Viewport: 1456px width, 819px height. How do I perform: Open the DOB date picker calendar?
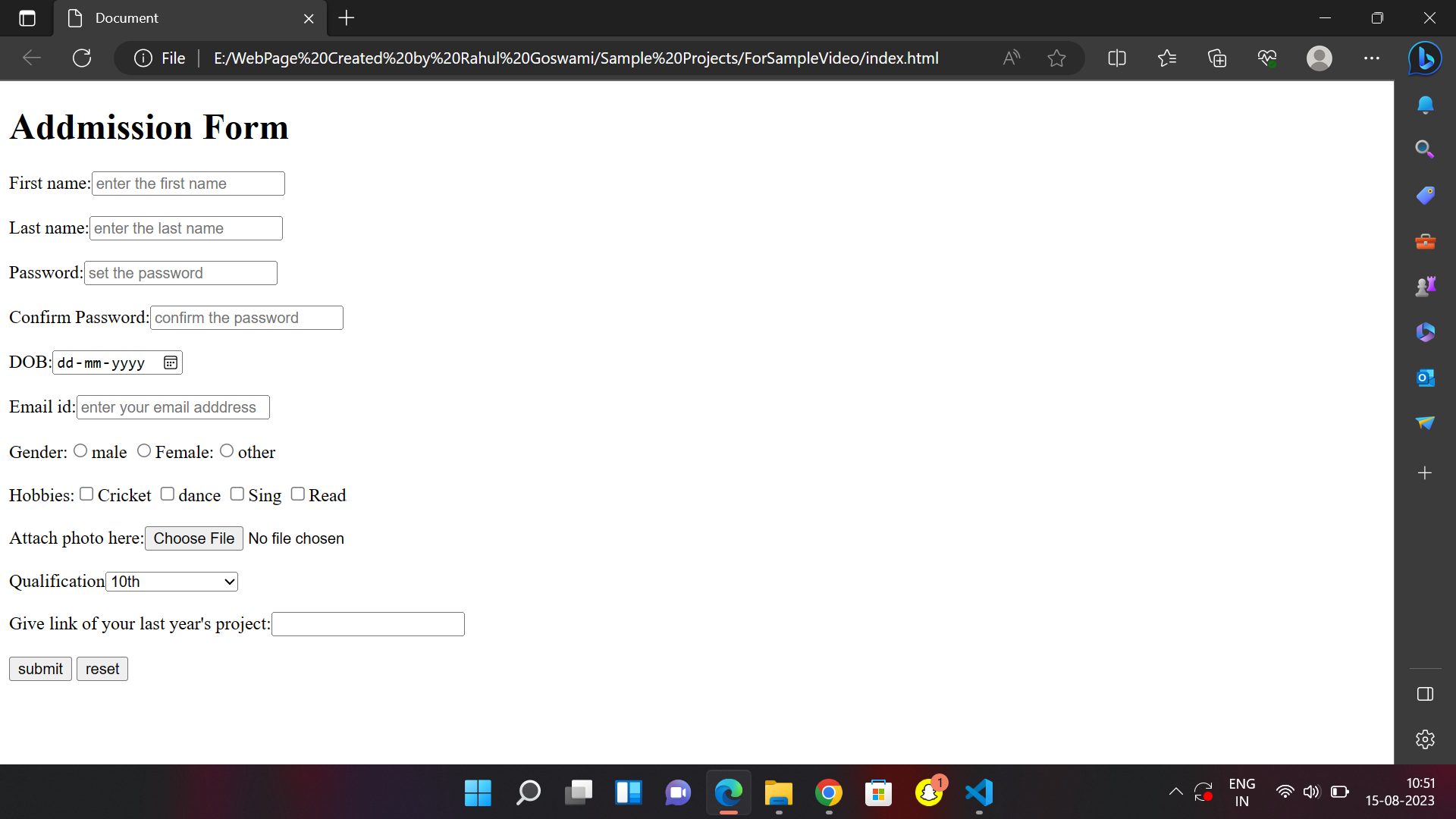(x=170, y=362)
